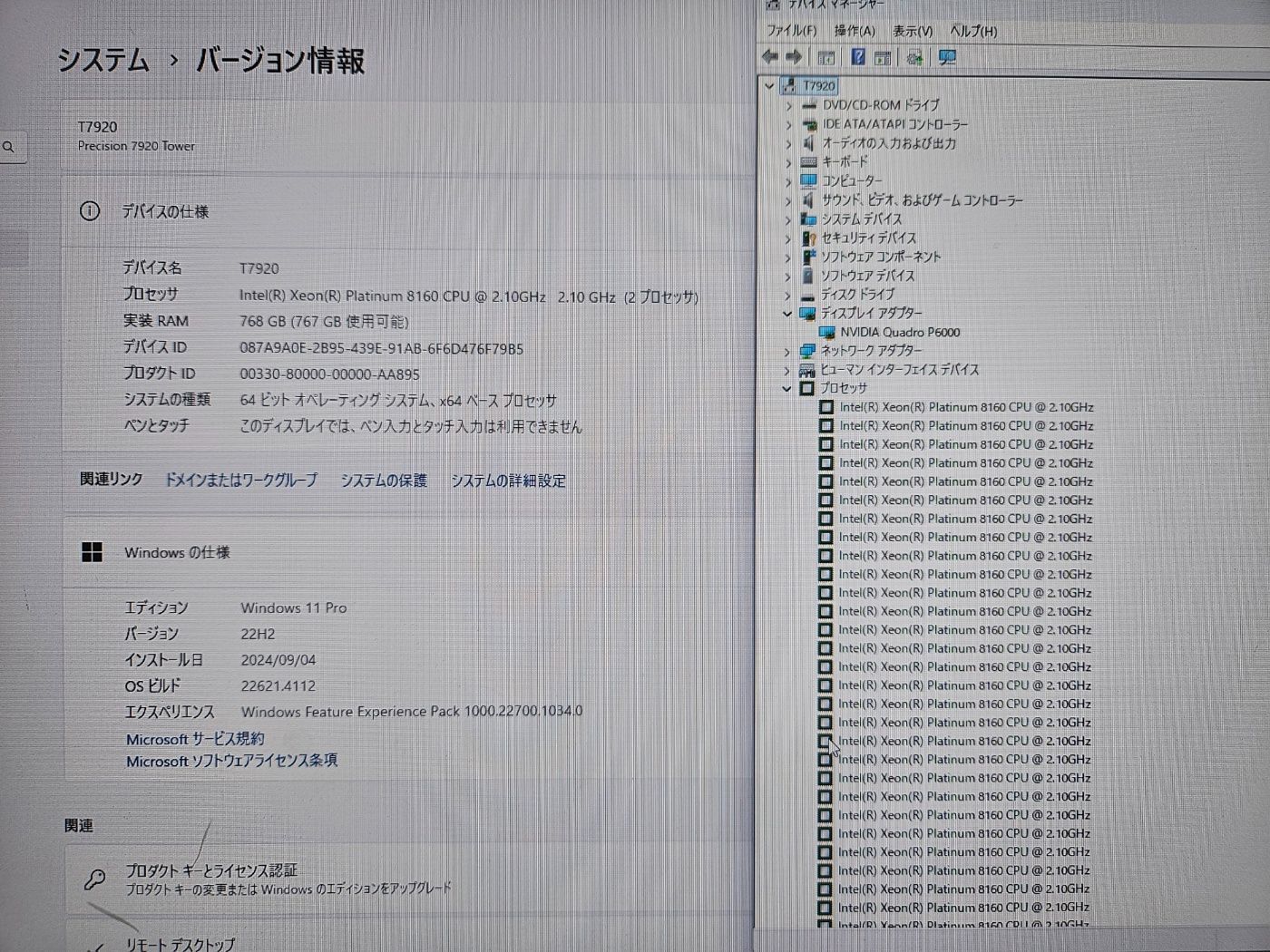Click the info icon beside デバイスの仕様
This screenshot has width=1270, height=952.
click(90, 211)
